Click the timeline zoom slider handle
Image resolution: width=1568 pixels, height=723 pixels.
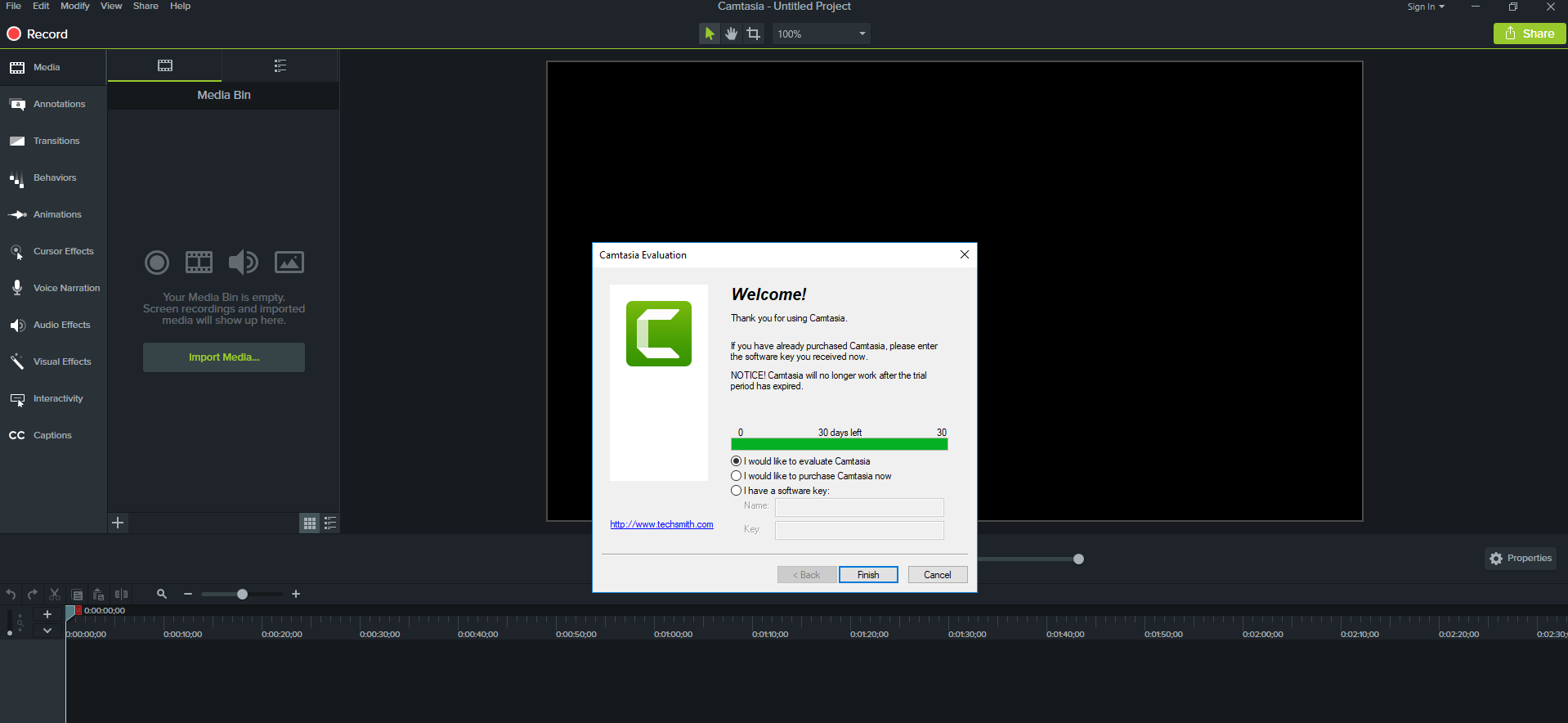[x=242, y=594]
